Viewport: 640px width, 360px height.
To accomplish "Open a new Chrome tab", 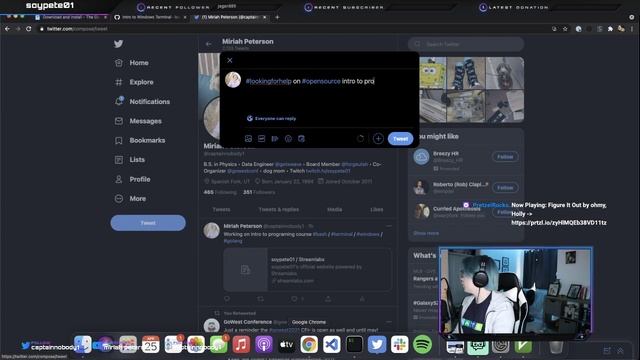I will coord(277,17).
